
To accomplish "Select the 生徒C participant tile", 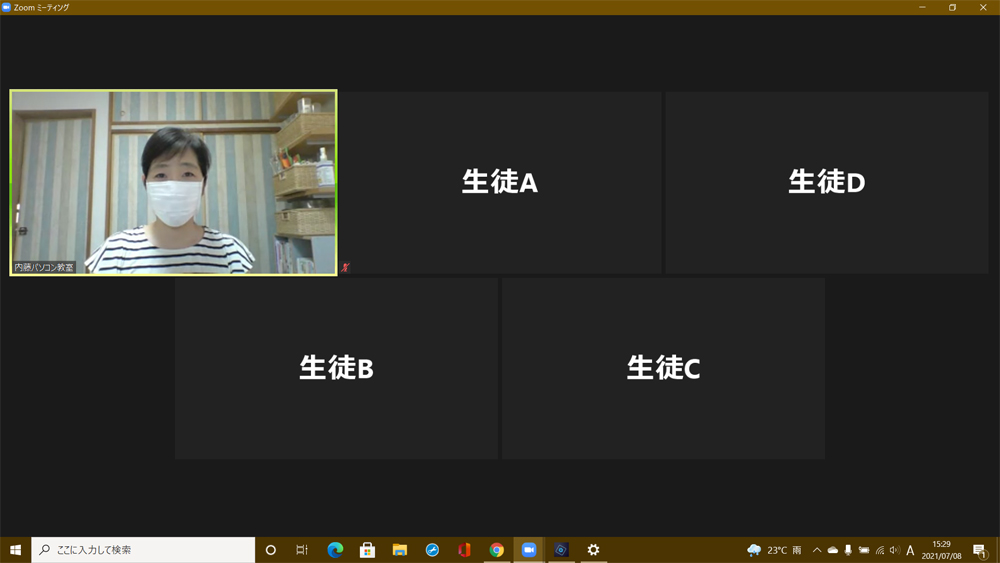I will [663, 368].
